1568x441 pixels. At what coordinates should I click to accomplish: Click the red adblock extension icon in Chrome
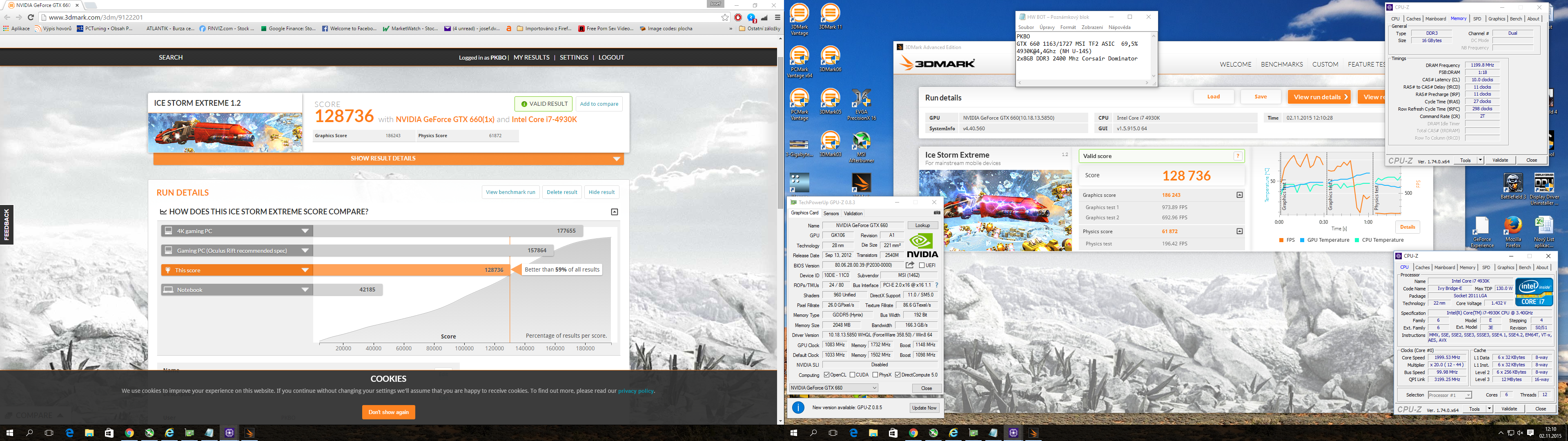[738, 17]
